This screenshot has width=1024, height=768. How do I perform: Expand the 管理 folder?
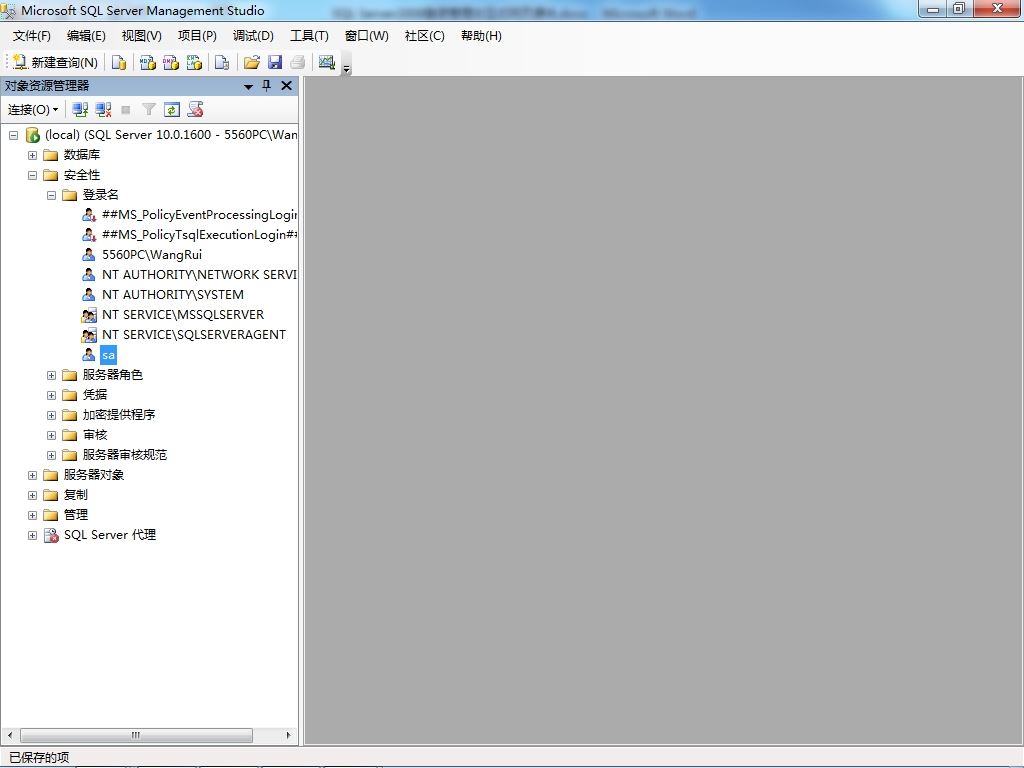coord(32,515)
